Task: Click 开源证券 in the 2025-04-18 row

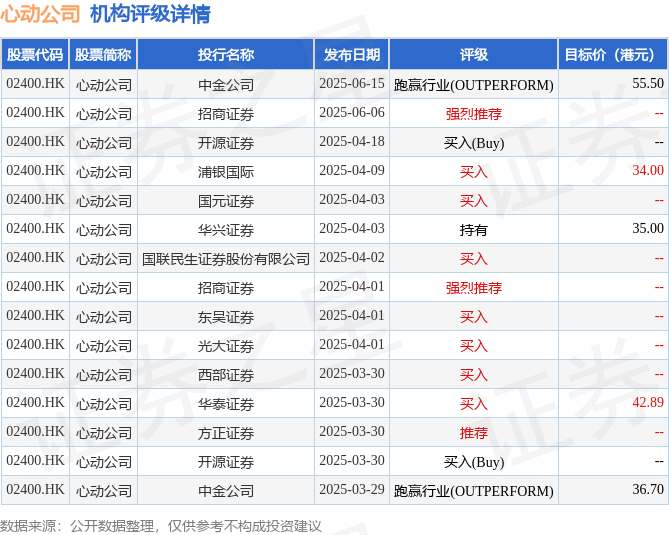Action: 226,142
